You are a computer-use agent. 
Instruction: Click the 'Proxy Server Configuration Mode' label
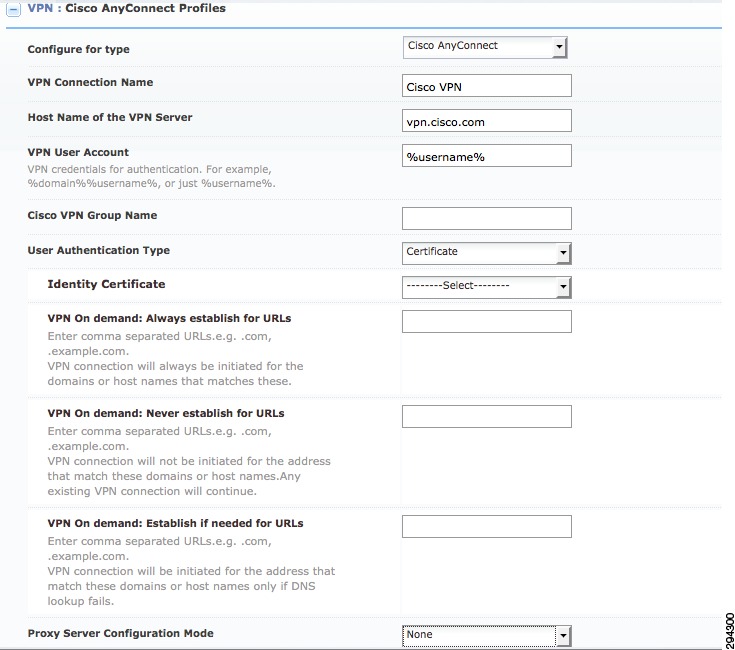tap(120, 633)
